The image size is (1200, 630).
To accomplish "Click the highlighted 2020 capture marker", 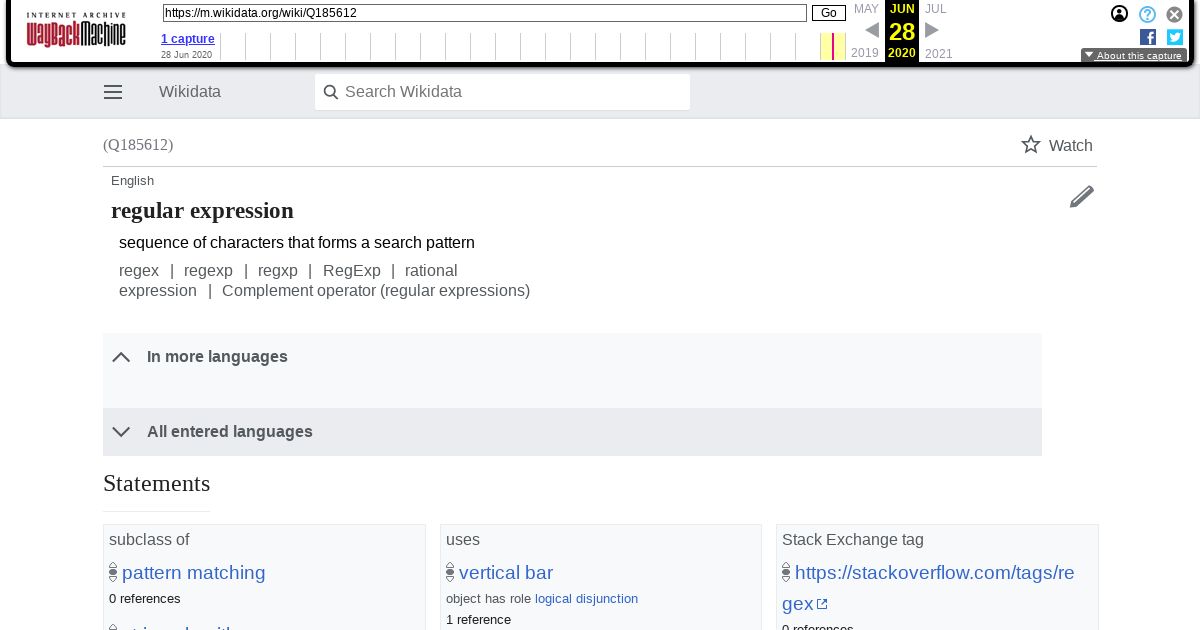I will (833, 46).
